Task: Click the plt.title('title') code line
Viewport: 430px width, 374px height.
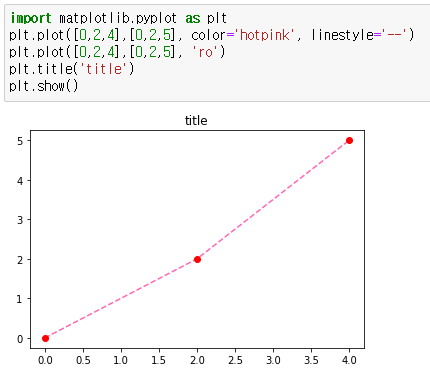Action: click(72, 69)
